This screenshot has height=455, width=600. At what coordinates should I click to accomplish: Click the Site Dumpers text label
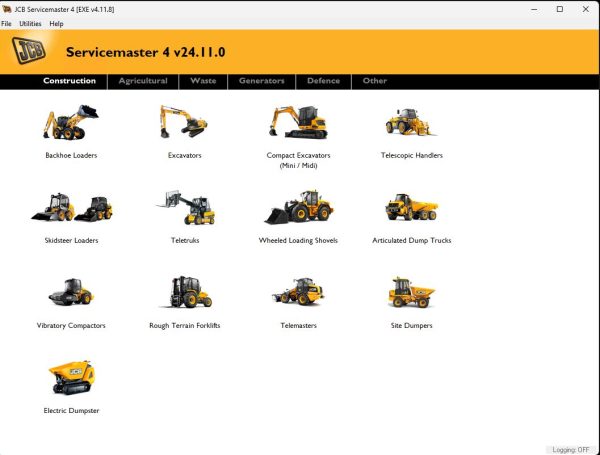point(412,326)
